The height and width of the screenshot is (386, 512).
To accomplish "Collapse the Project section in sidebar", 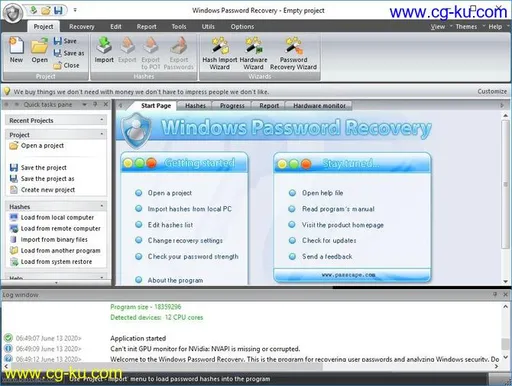I will click(102, 134).
